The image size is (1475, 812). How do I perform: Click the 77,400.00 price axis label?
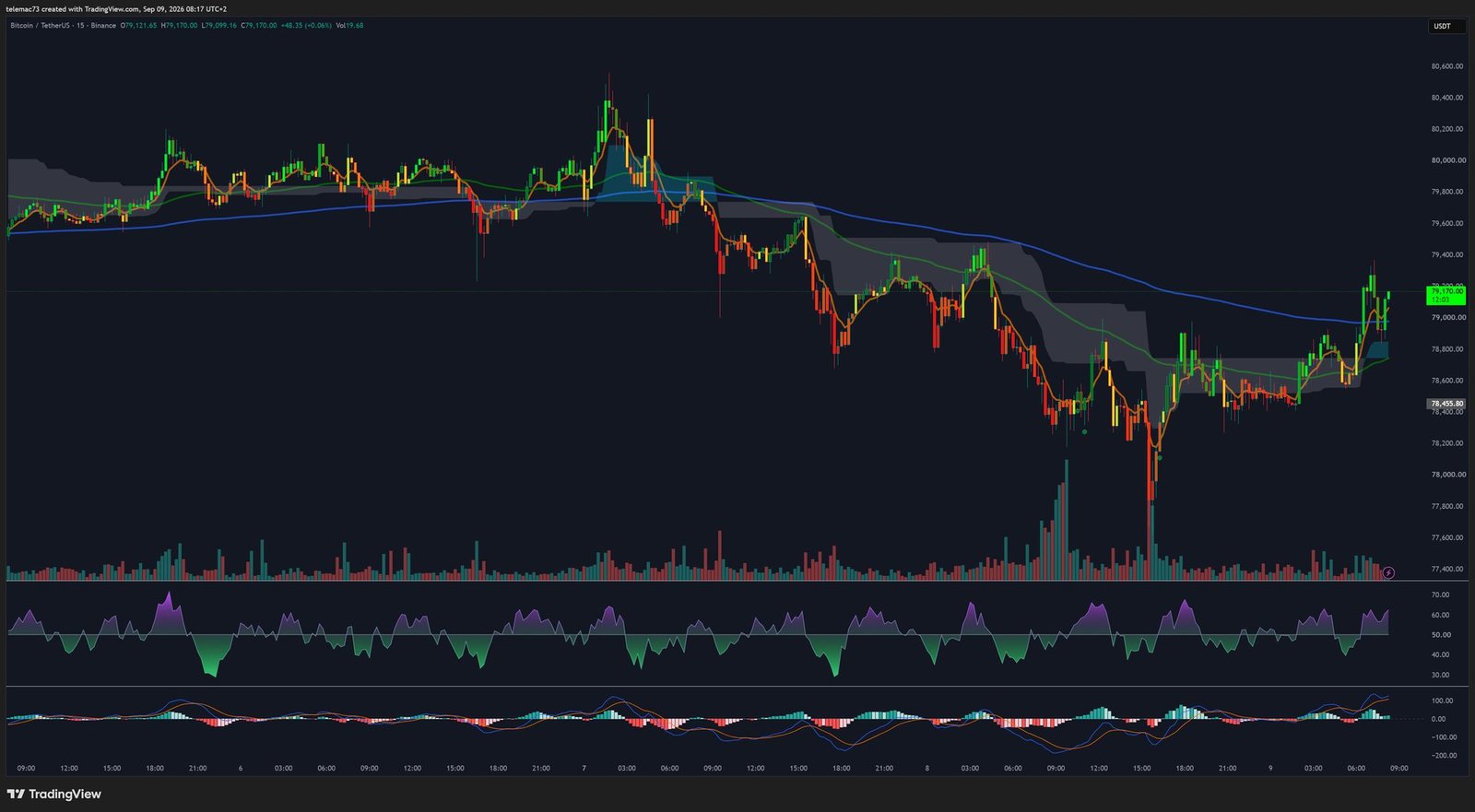coord(1447,569)
